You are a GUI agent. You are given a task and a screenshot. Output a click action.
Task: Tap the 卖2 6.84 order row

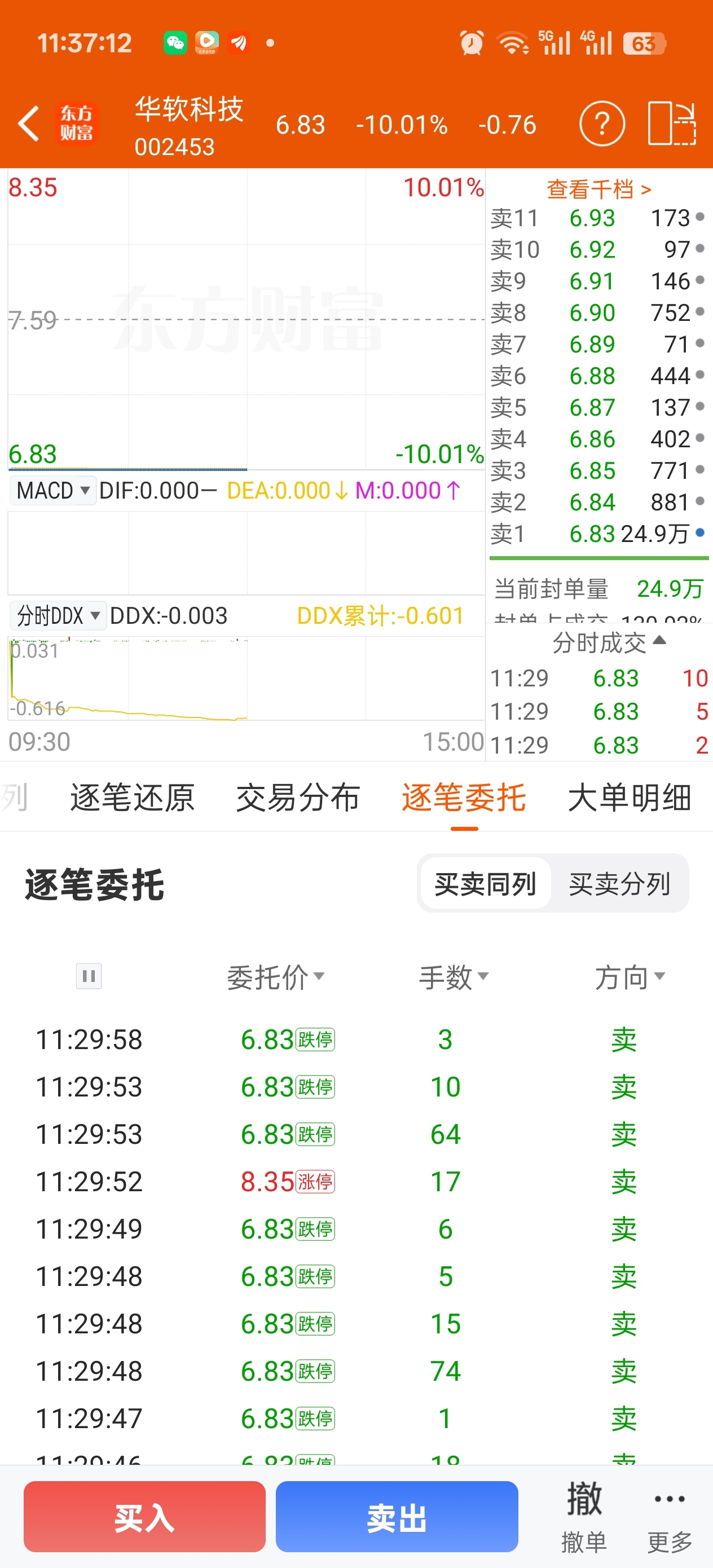click(x=598, y=501)
